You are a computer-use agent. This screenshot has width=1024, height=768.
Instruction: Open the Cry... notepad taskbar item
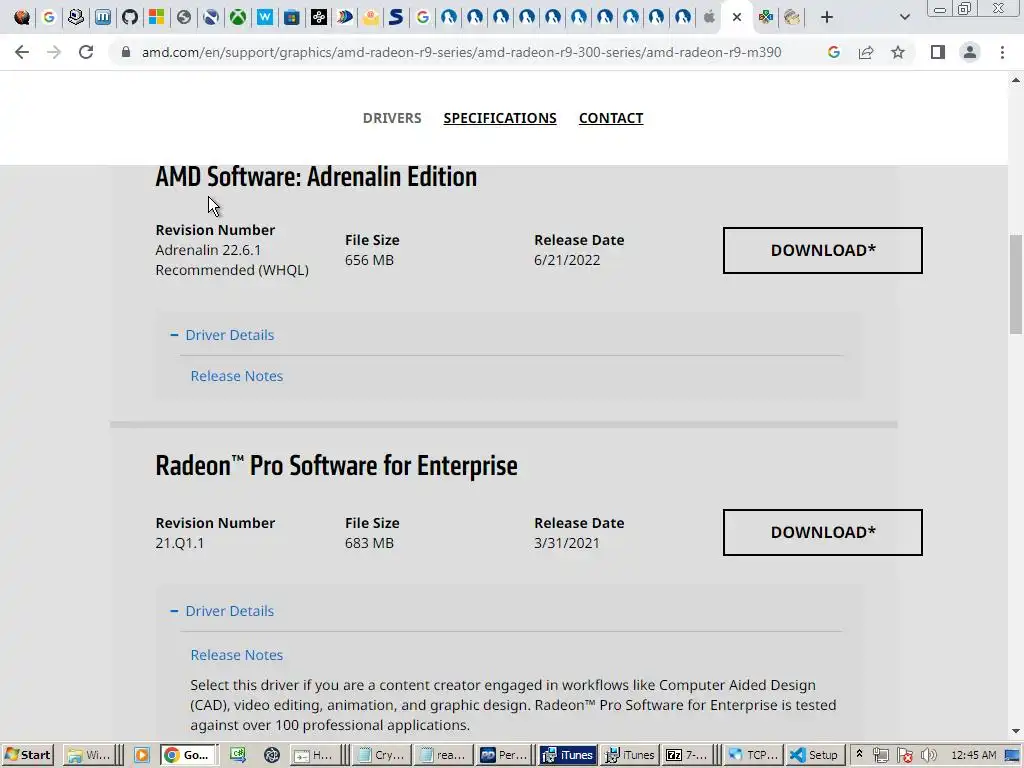coord(383,755)
